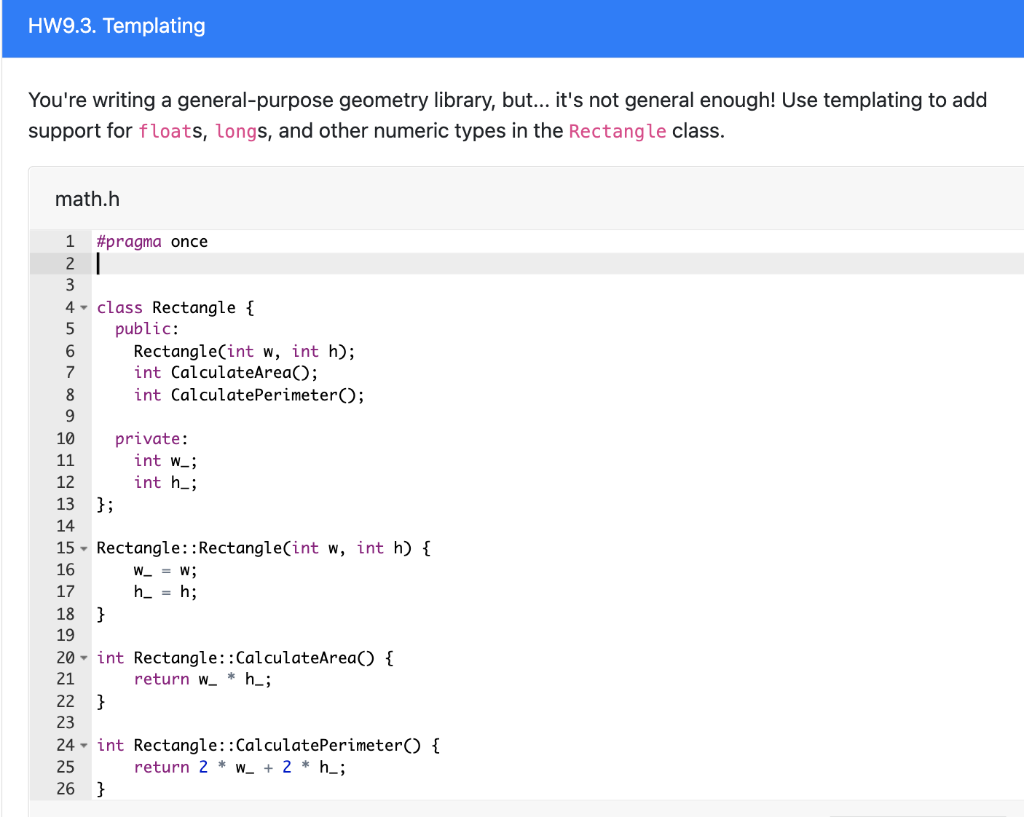Screen dimensions: 1024x817
Task: Click the private: access specifier
Action: coord(150,438)
